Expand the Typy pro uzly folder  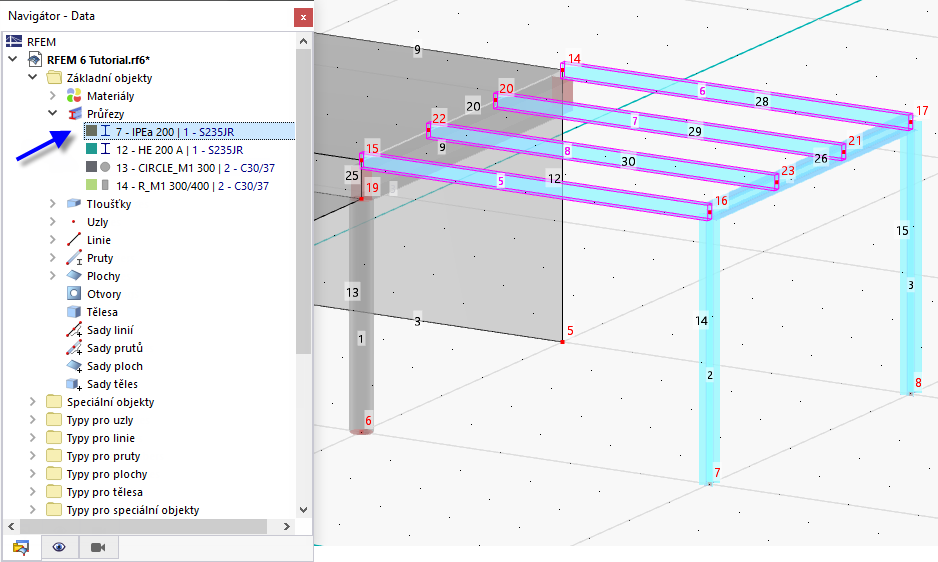pos(33,420)
